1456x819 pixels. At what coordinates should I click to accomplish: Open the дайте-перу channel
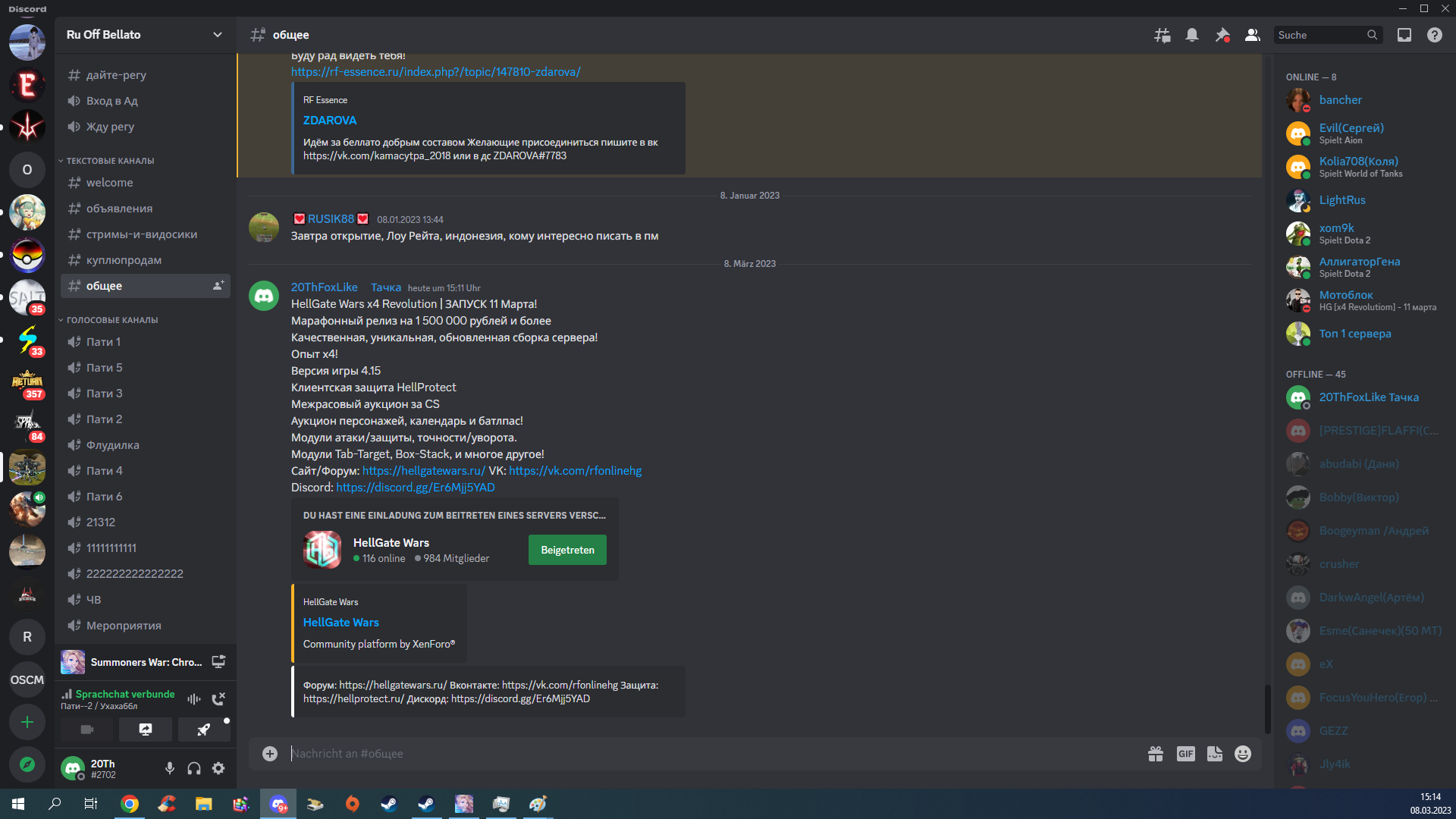coord(145,75)
